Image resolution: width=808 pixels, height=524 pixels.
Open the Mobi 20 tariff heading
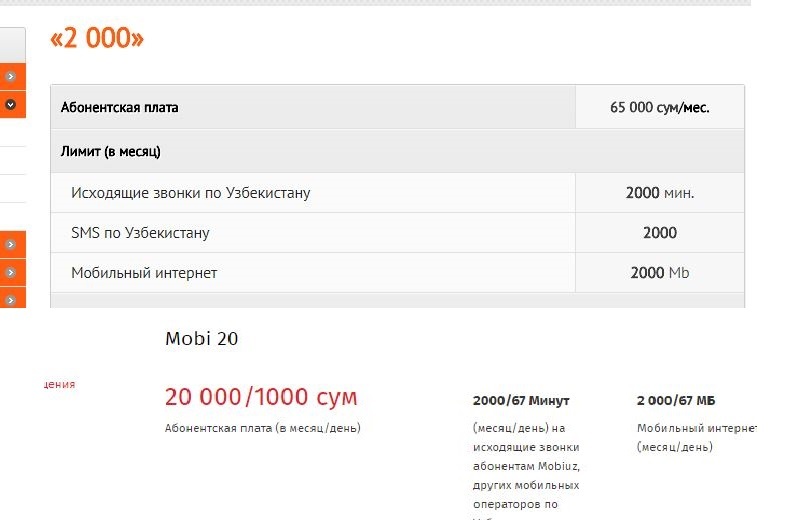tap(201, 339)
